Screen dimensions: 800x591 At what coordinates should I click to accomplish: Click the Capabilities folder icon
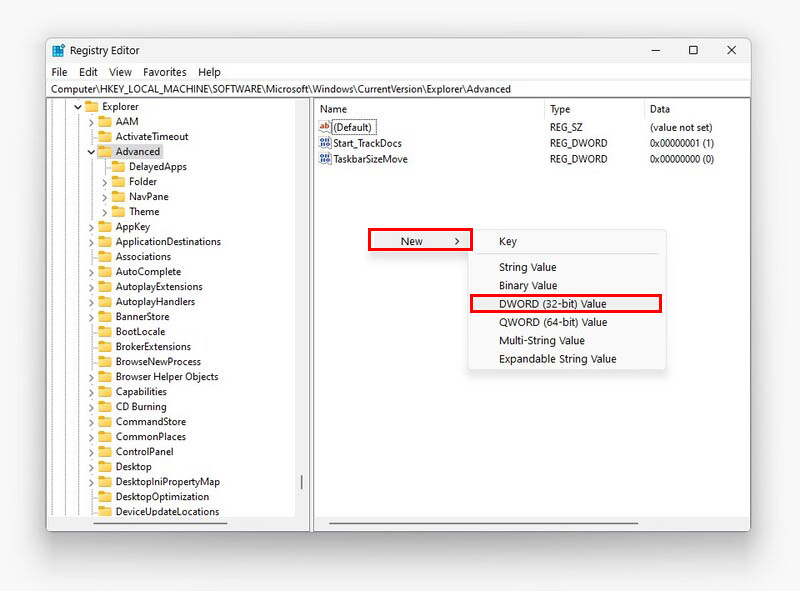(x=105, y=391)
